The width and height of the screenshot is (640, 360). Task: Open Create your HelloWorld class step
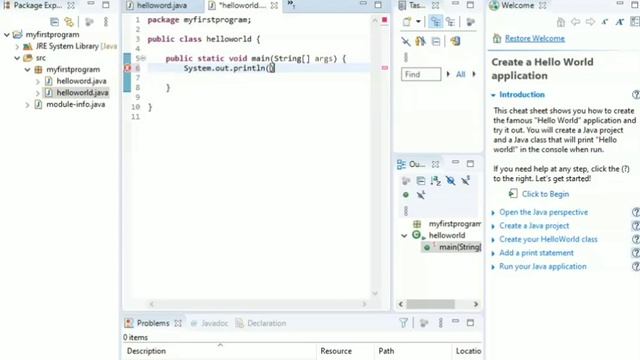click(548, 239)
